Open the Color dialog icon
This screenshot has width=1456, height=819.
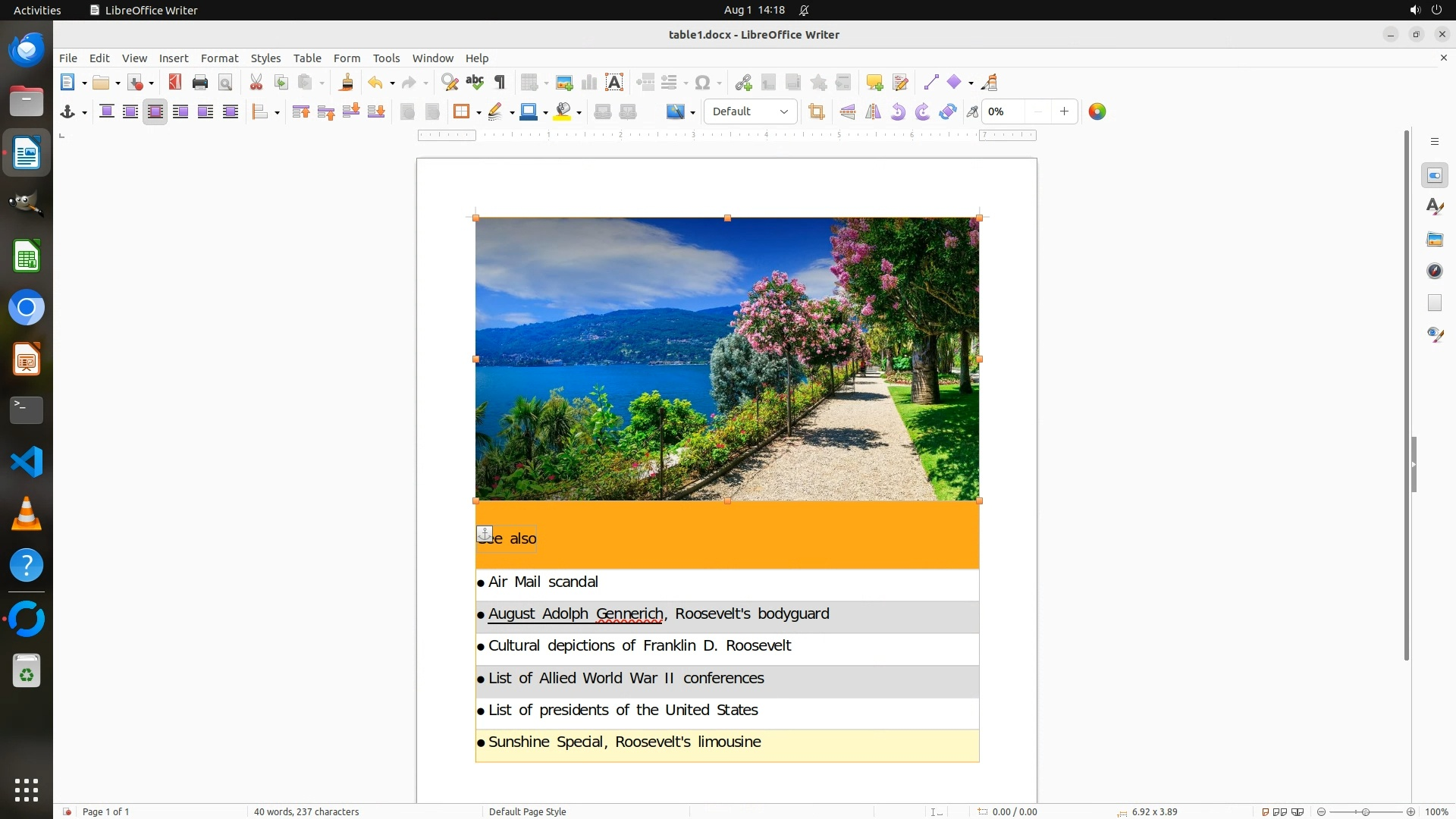pos(1097,112)
